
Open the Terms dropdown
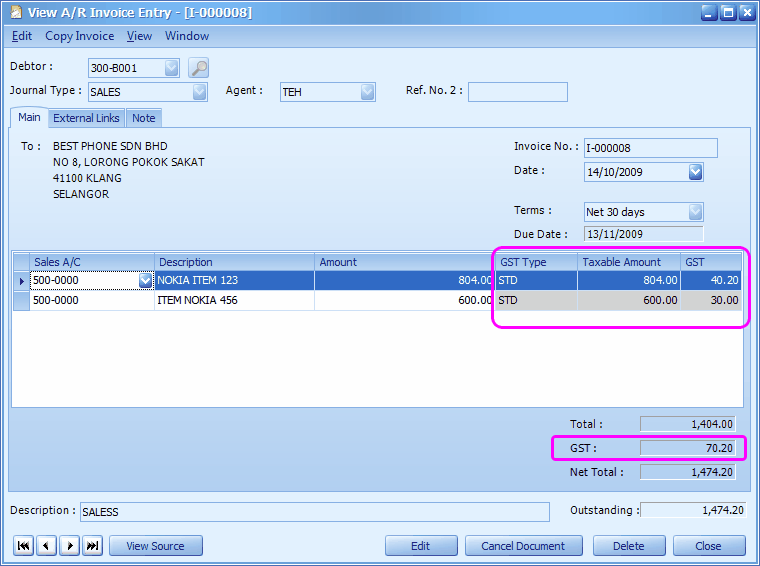point(695,212)
